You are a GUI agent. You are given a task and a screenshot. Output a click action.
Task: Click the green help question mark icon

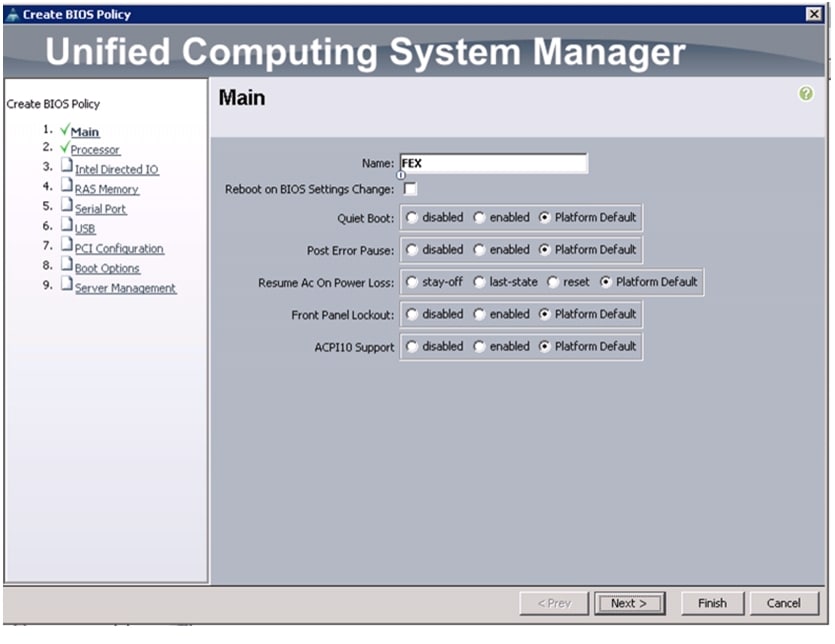[806, 94]
